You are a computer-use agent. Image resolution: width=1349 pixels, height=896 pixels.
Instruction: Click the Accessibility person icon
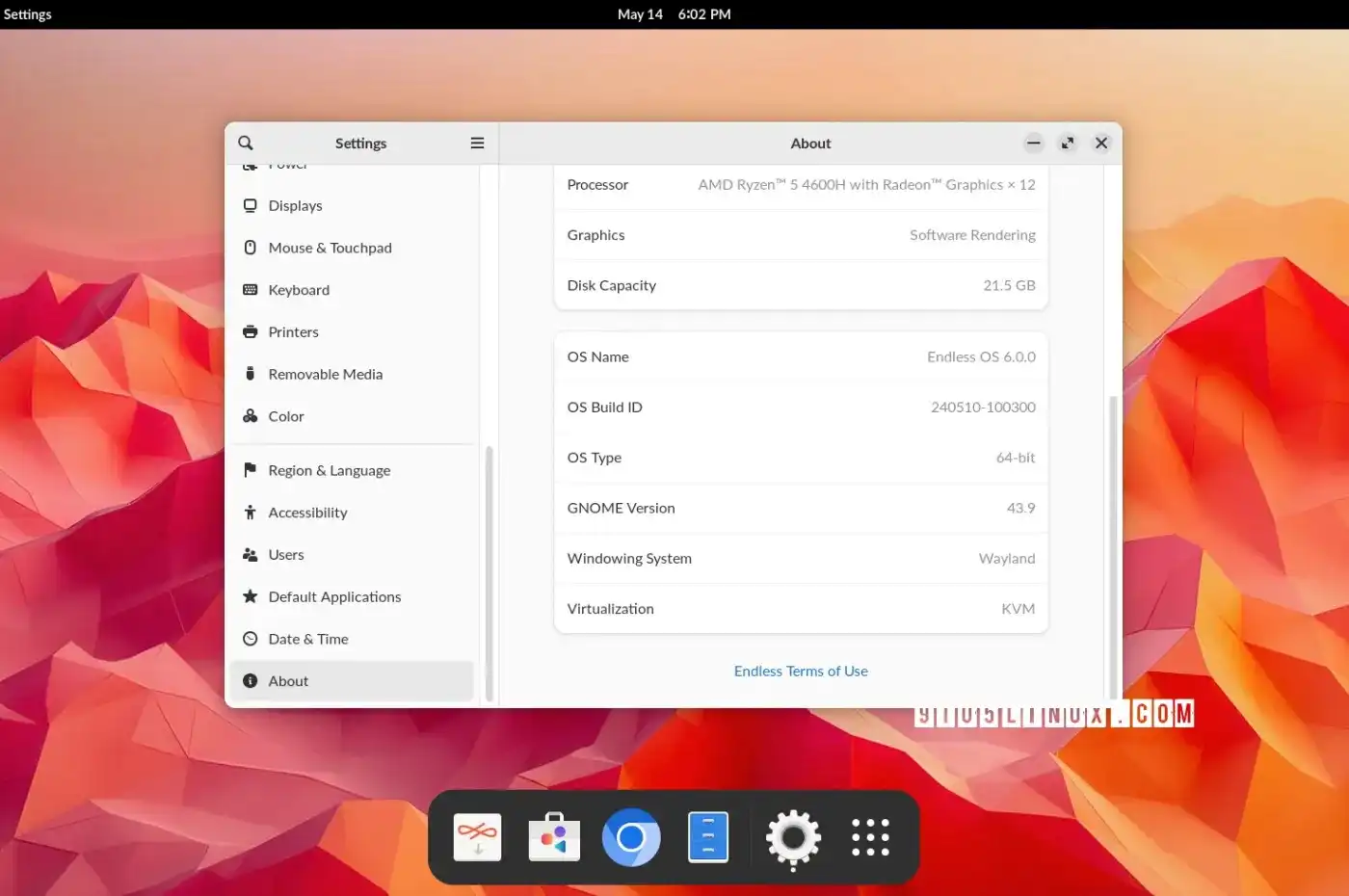coord(251,513)
